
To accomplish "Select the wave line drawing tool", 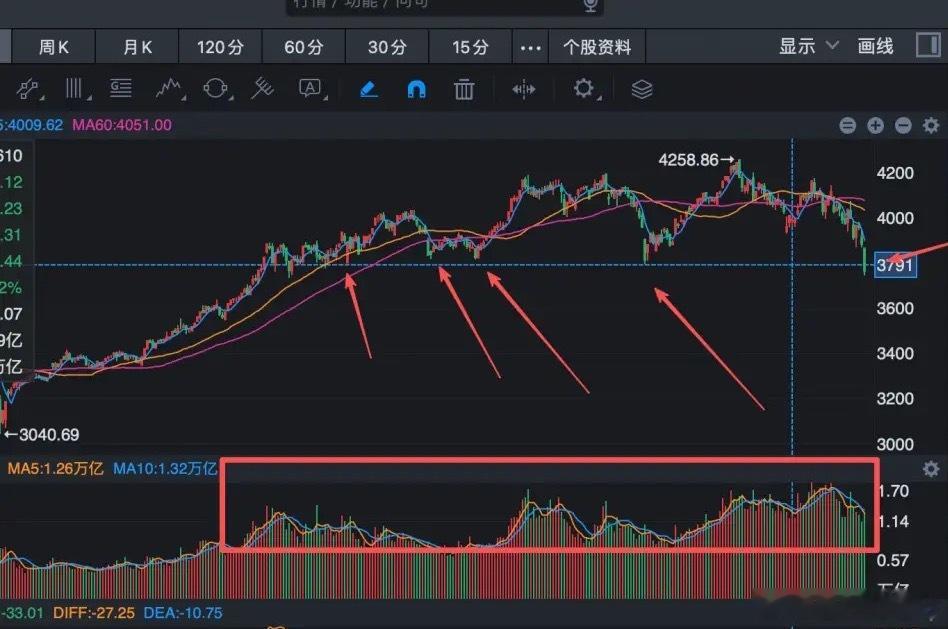I will pos(169,89).
